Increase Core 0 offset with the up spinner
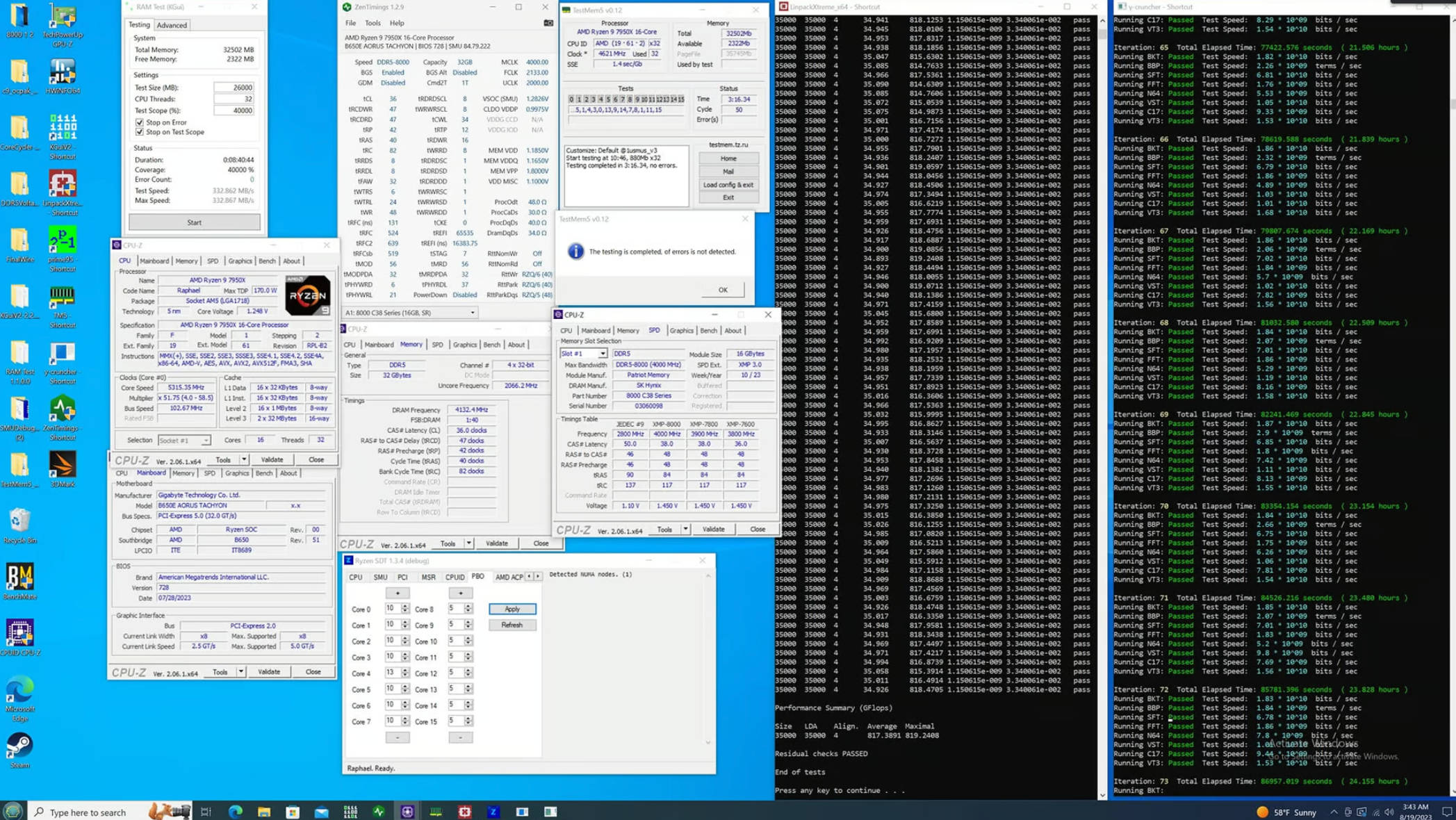The width and height of the screenshot is (1456, 820). pyautogui.click(x=405, y=606)
